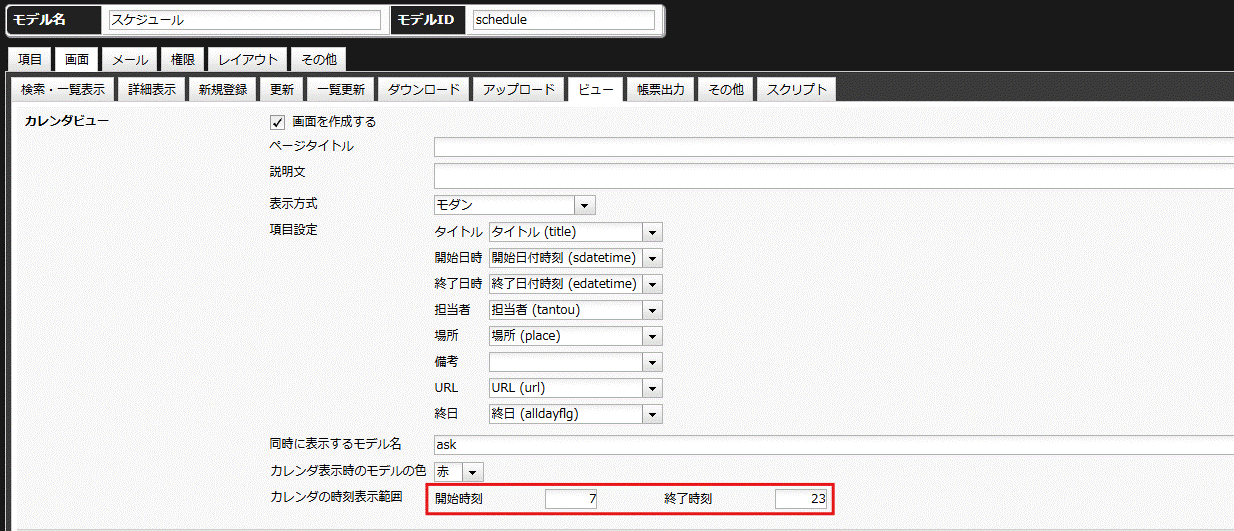The width and height of the screenshot is (1234, 531).
Task: Switch to the レイアウト tab
Action: click(249, 60)
